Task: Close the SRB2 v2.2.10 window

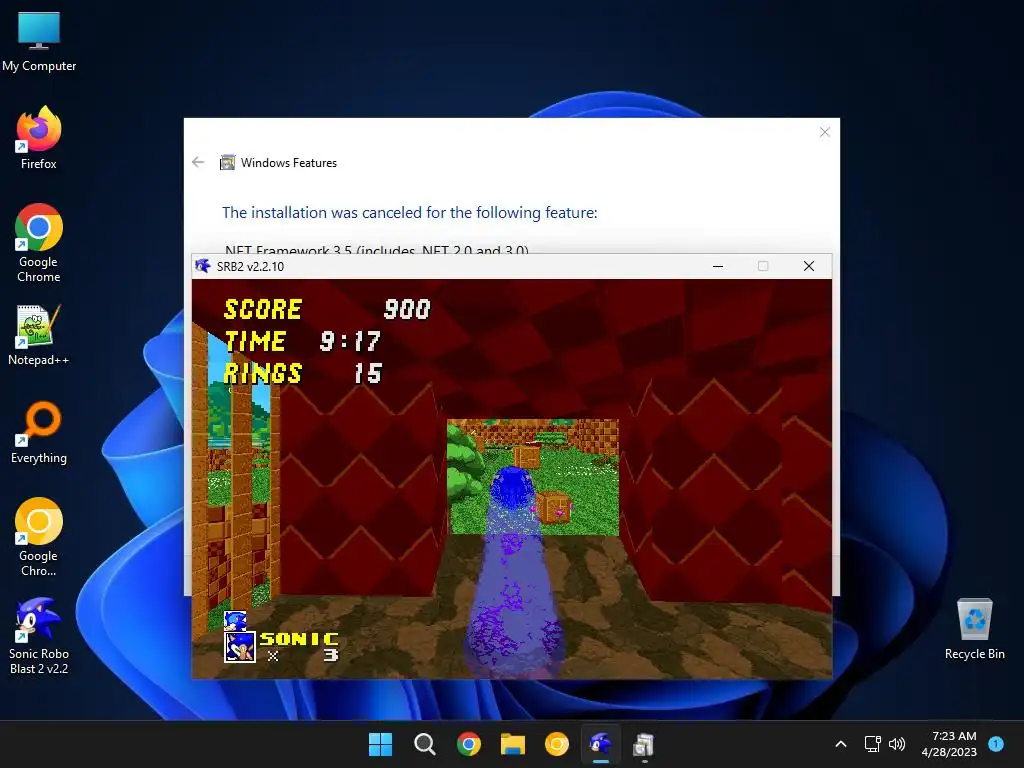Action: (x=809, y=266)
